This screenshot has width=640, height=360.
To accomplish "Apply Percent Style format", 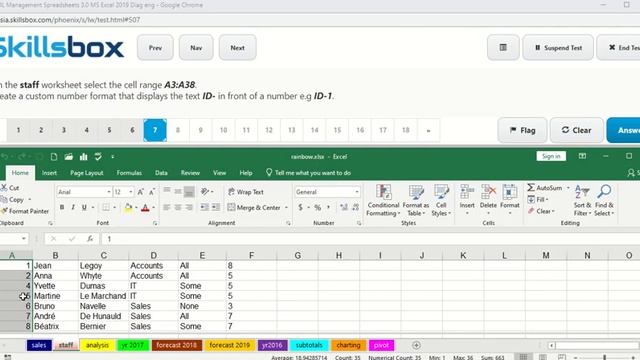I will [x=318, y=207].
